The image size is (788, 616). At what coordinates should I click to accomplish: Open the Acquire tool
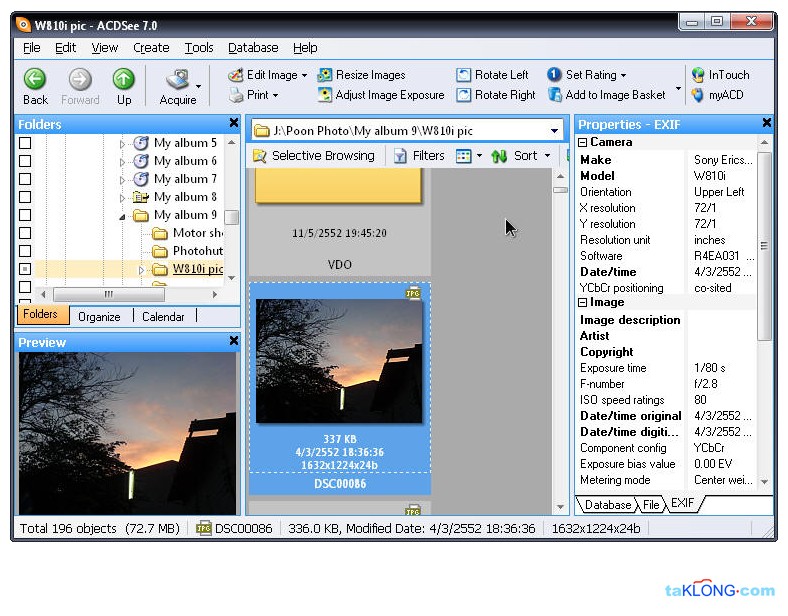click(178, 82)
